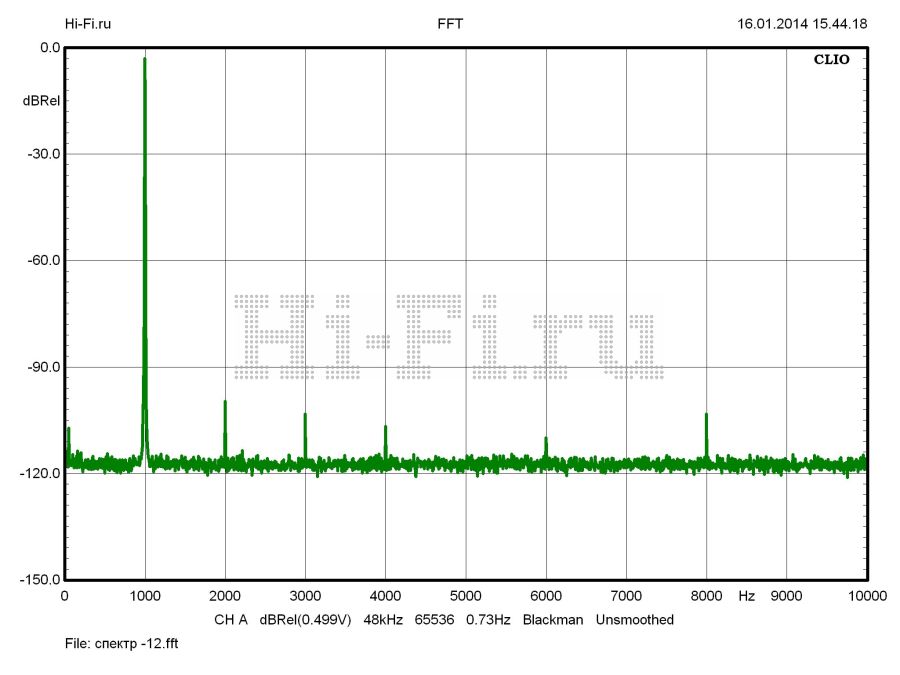Click the 48kHz sample rate text

tap(382, 620)
